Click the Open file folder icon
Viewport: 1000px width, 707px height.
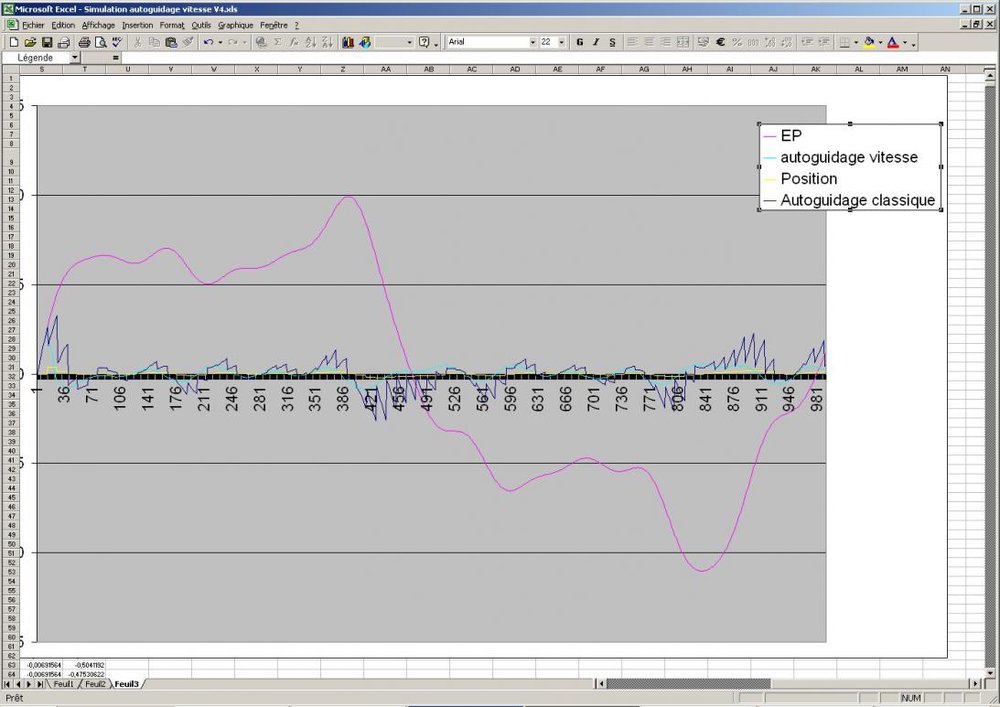click(x=30, y=42)
